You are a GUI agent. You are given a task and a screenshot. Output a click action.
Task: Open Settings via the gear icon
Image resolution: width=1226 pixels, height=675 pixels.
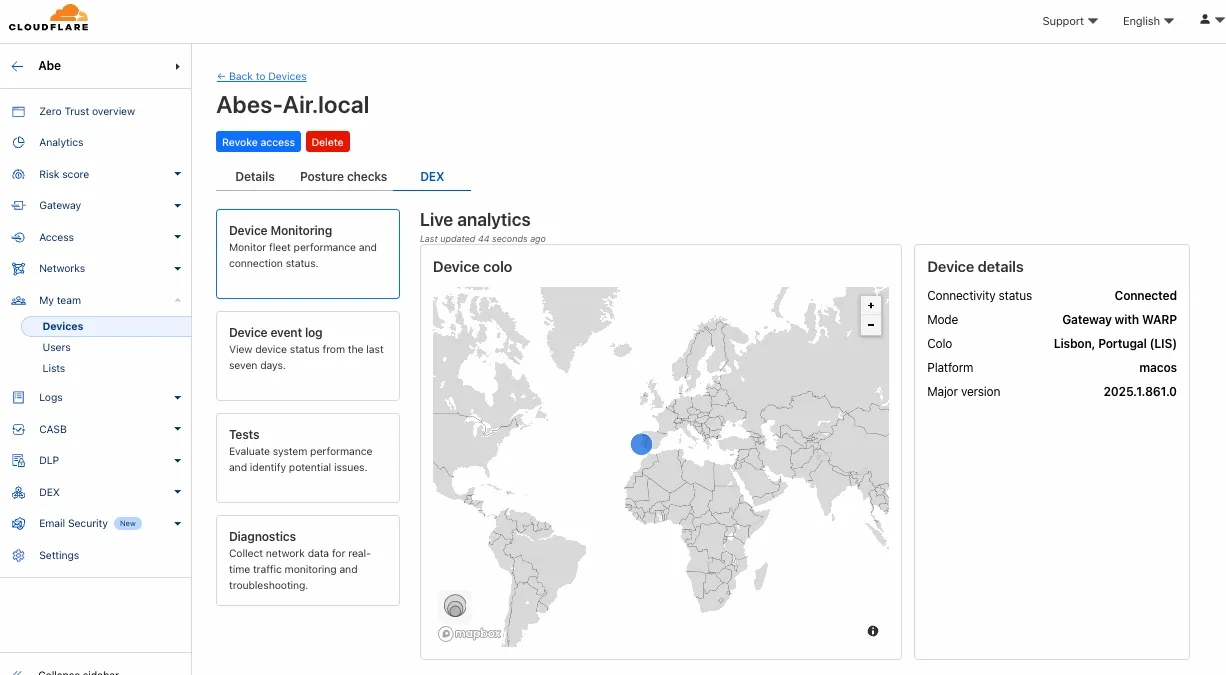coord(18,555)
